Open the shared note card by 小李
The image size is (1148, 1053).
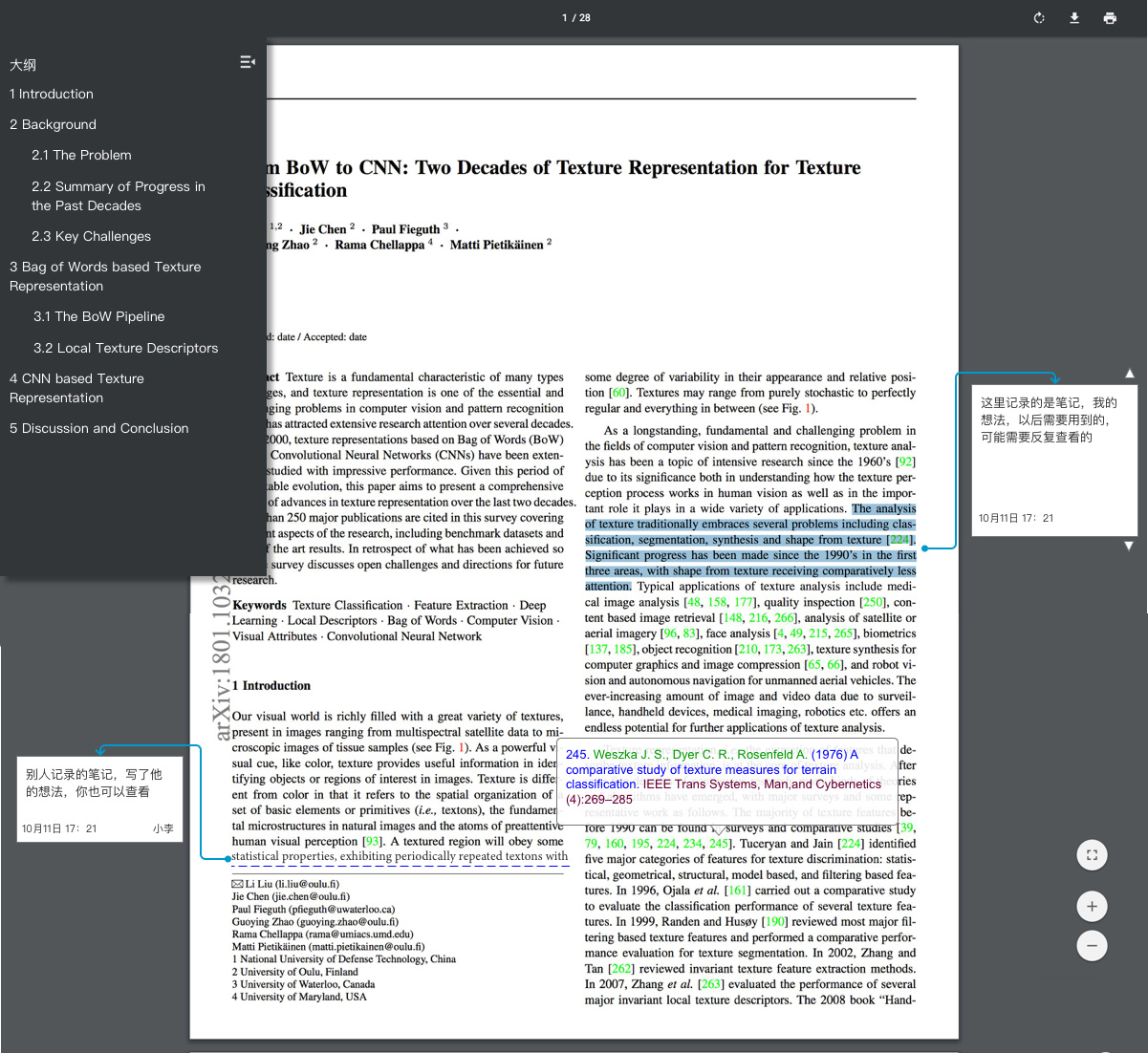tap(99, 799)
